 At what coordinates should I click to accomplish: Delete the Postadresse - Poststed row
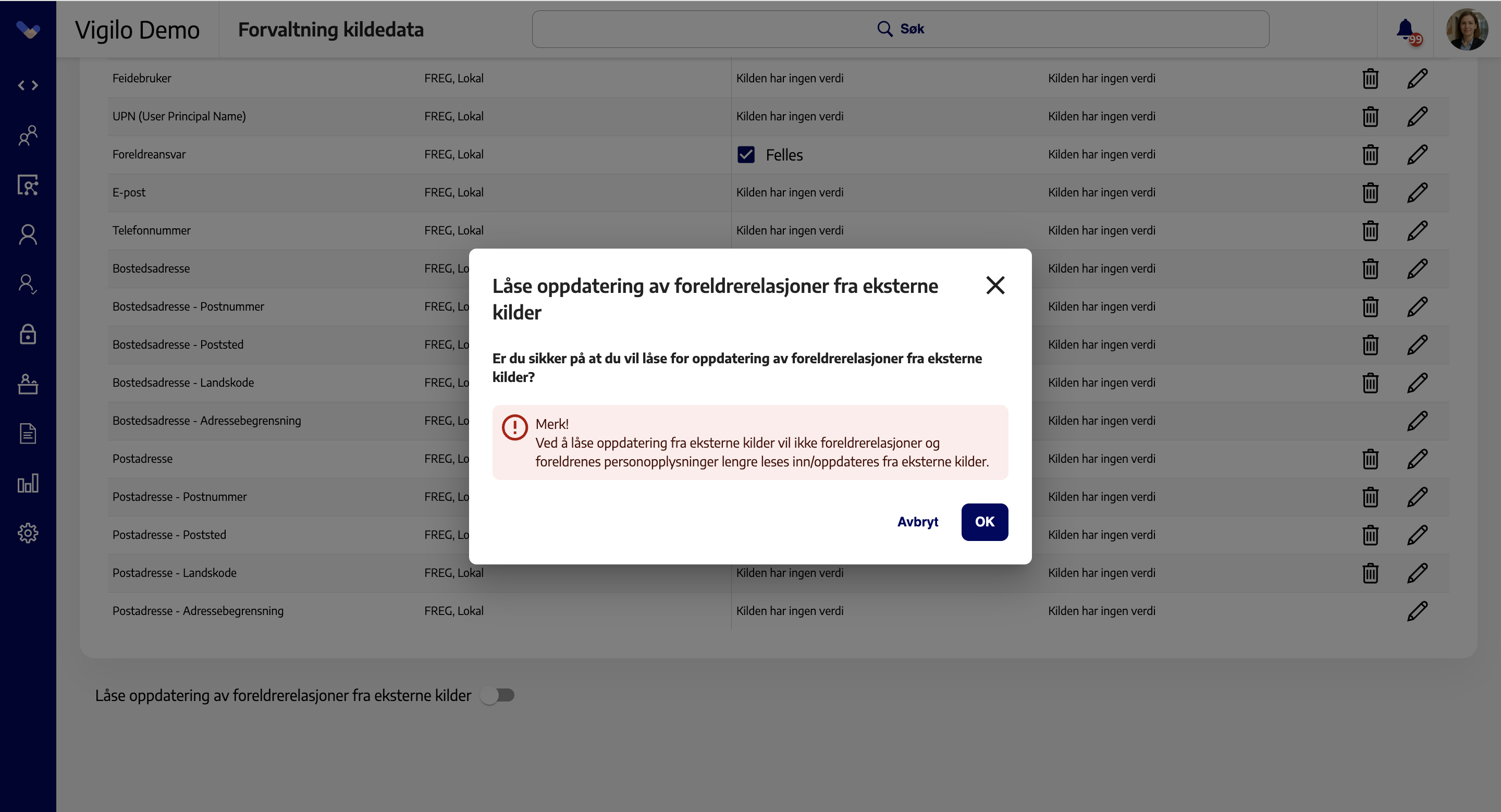click(1371, 535)
